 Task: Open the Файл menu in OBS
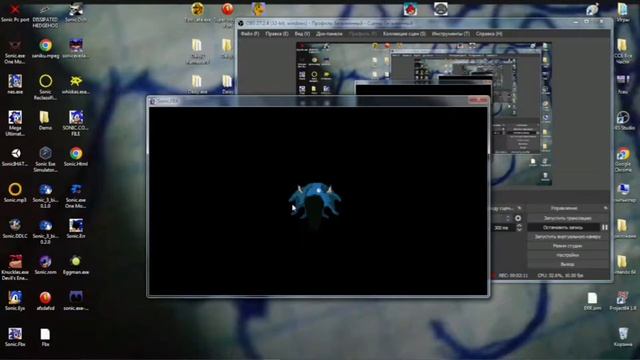pos(250,34)
